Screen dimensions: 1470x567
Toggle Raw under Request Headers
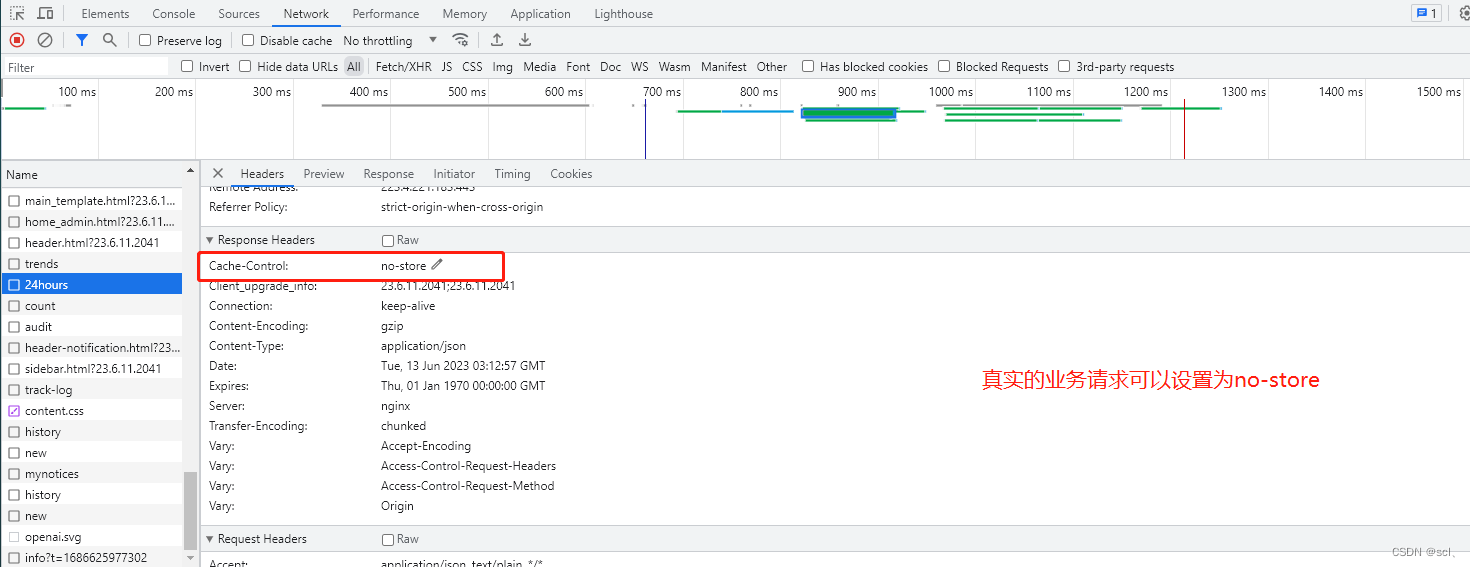[388, 539]
